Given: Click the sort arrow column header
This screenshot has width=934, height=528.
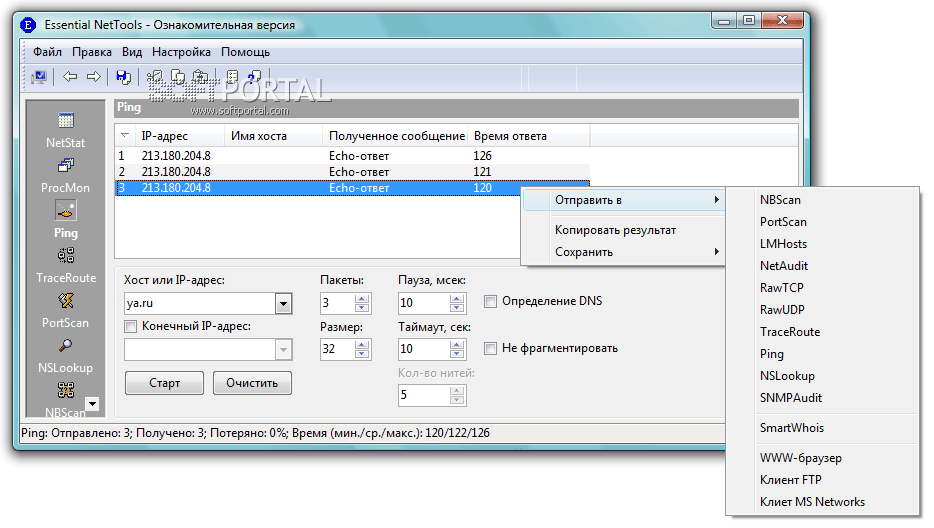Looking at the screenshot, I should click(124, 135).
